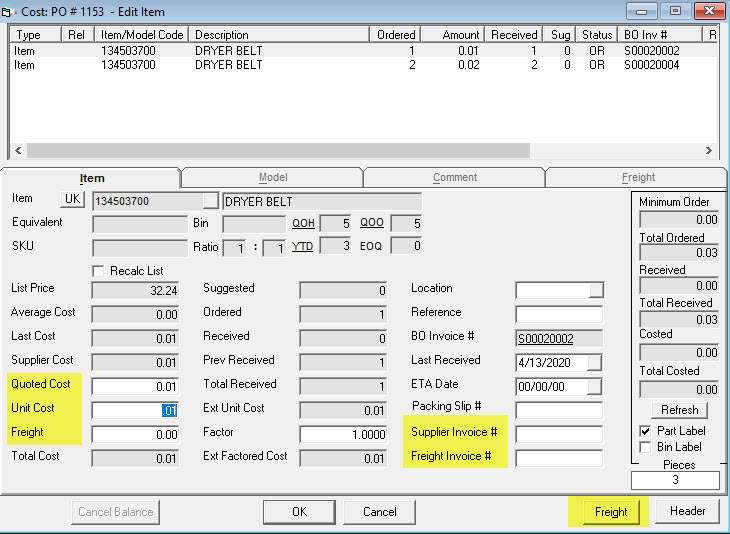The width and height of the screenshot is (730, 534).
Task: Click the Description column header
Action: point(279,35)
